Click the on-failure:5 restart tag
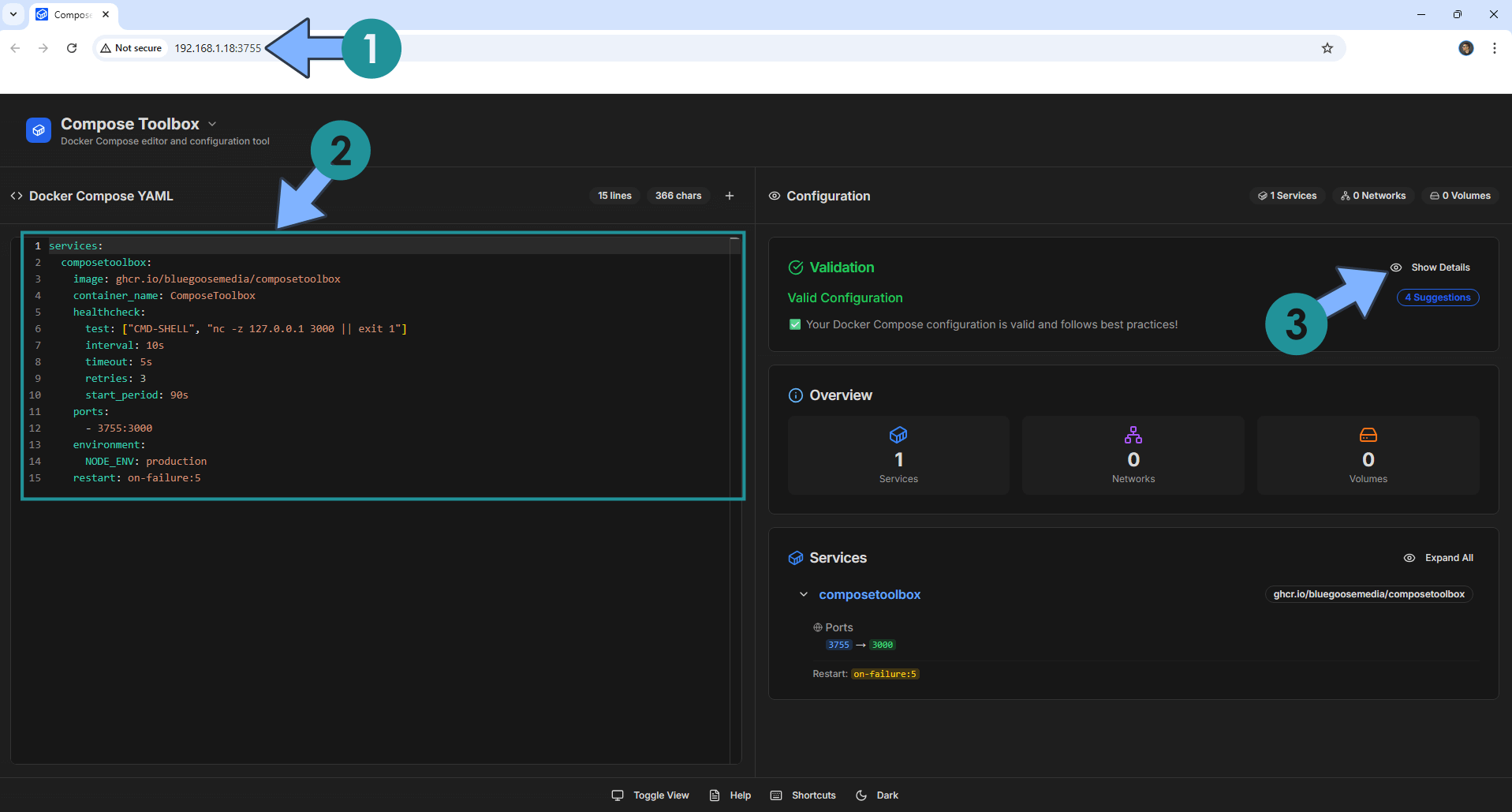This screenshot has width=1512, height=812. tap(885, 674)
